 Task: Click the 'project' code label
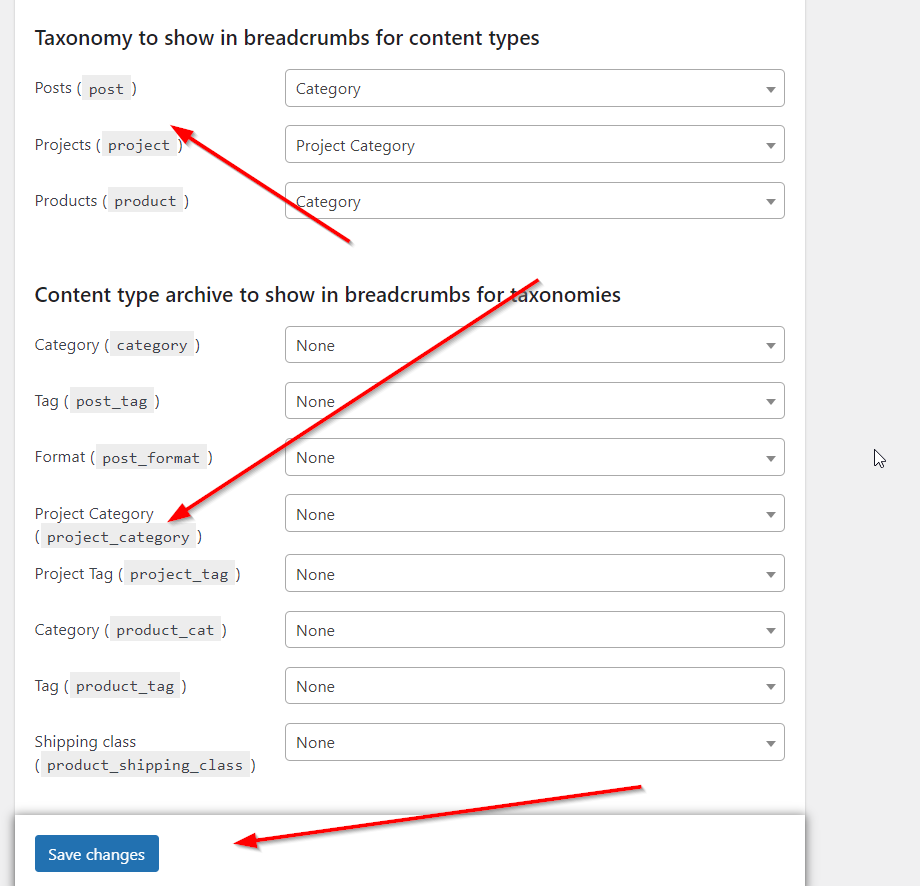[139, 145]
